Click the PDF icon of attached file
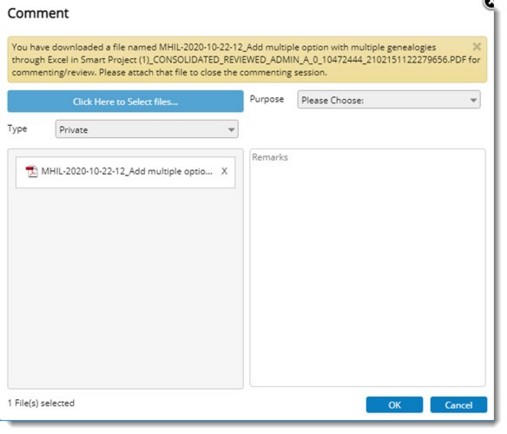This screenshot has width=507, height=434. coord(32,172)
